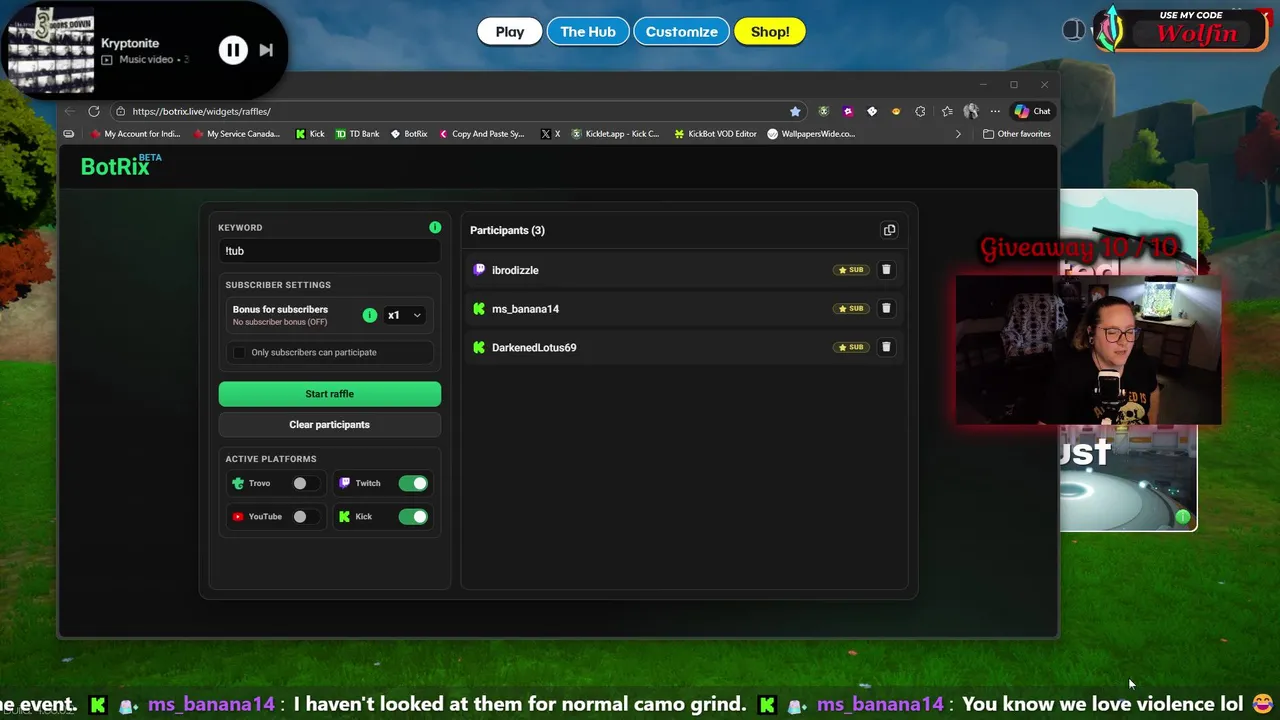
Task: Click the browser address bar URL
Action: click(x=201, y=111)
